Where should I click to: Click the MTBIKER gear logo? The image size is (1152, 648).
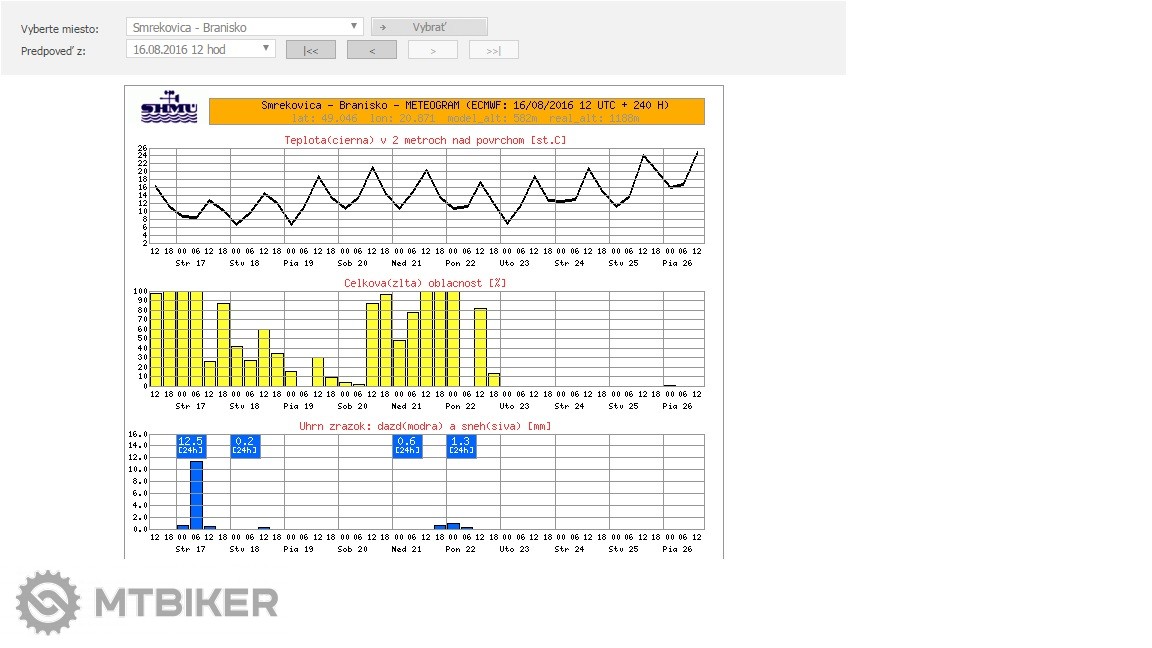pos(48,603)
